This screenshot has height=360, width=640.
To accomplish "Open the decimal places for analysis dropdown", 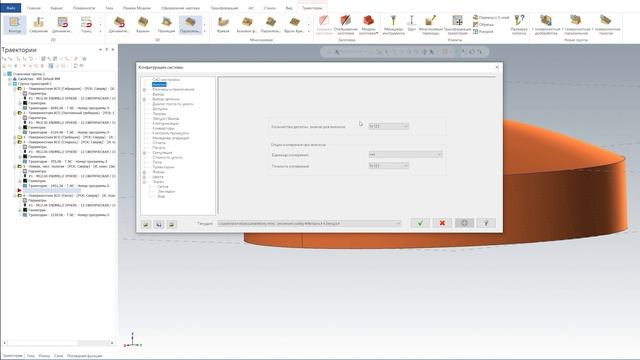I will 388,127.
